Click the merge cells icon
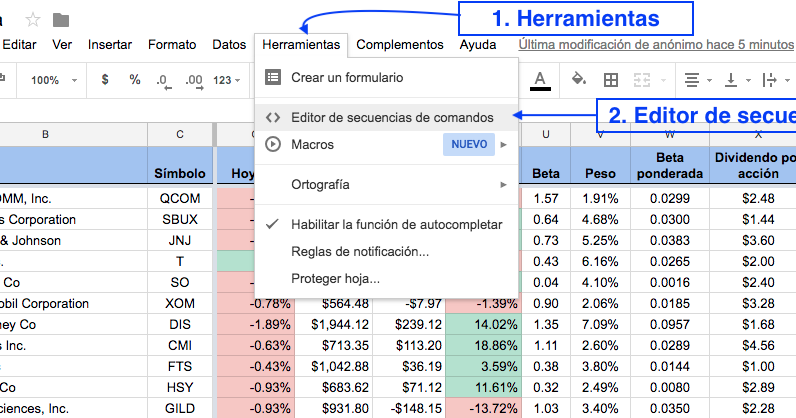Image resolution: width=796 pixels, height=418 pixels. tap(642, 80)
